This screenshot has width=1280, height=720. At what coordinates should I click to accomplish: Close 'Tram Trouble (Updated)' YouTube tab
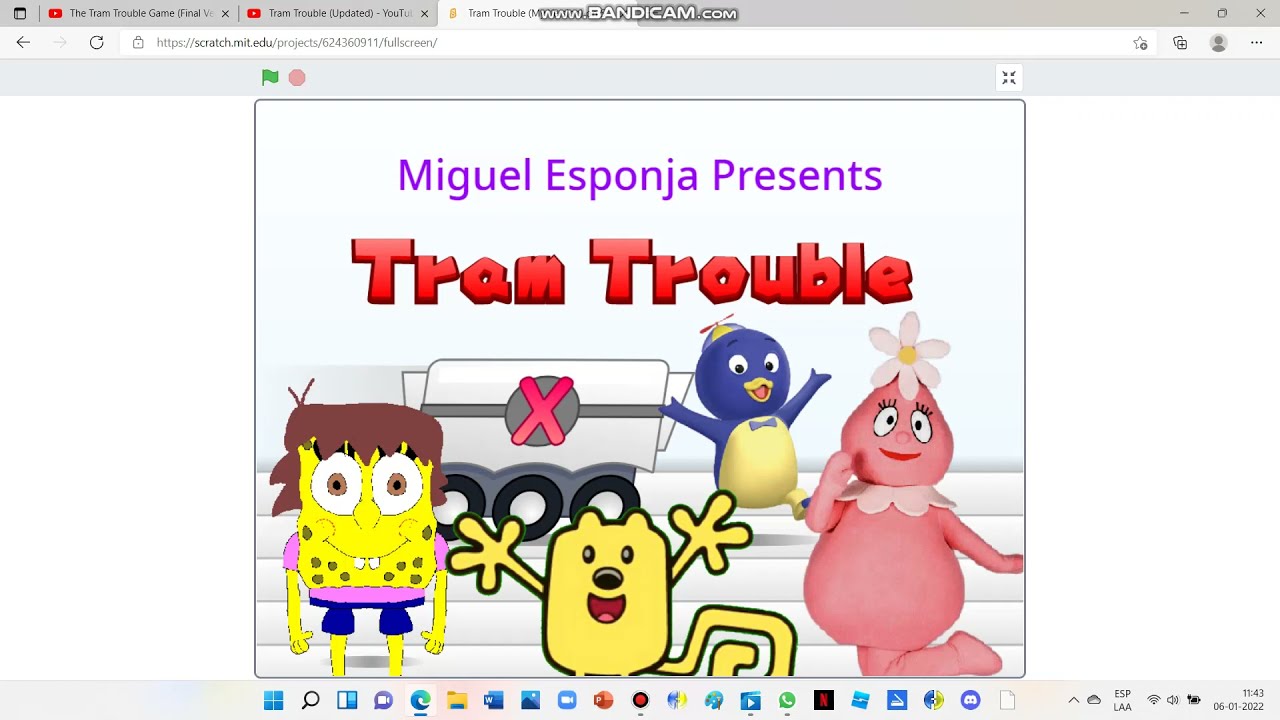tap(425, 14)
